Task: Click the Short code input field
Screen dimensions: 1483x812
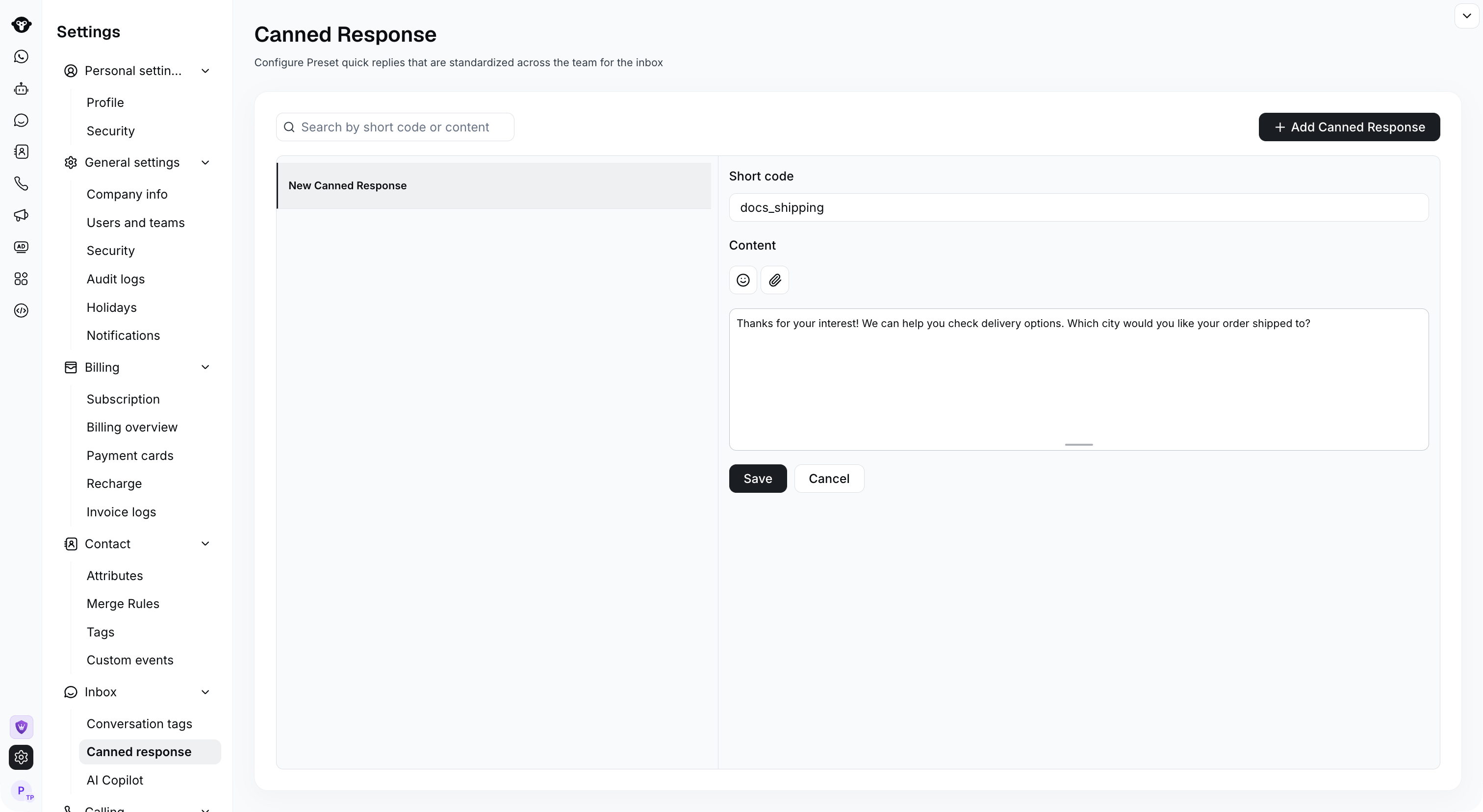Action: (x=1078, y=208)
